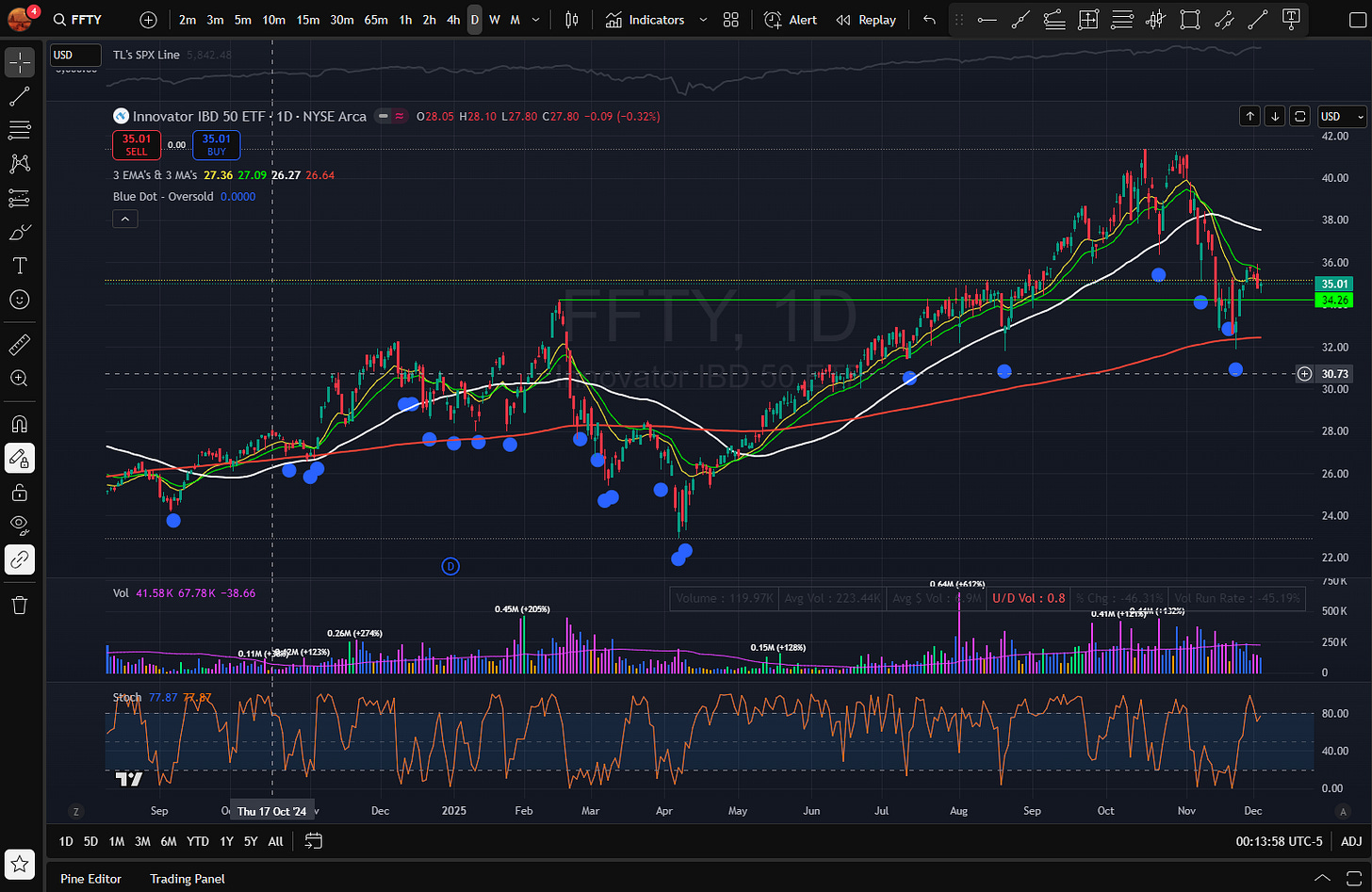Open the pattern drawing tools
Screen dimensions: 1372x892
[20, 164]
